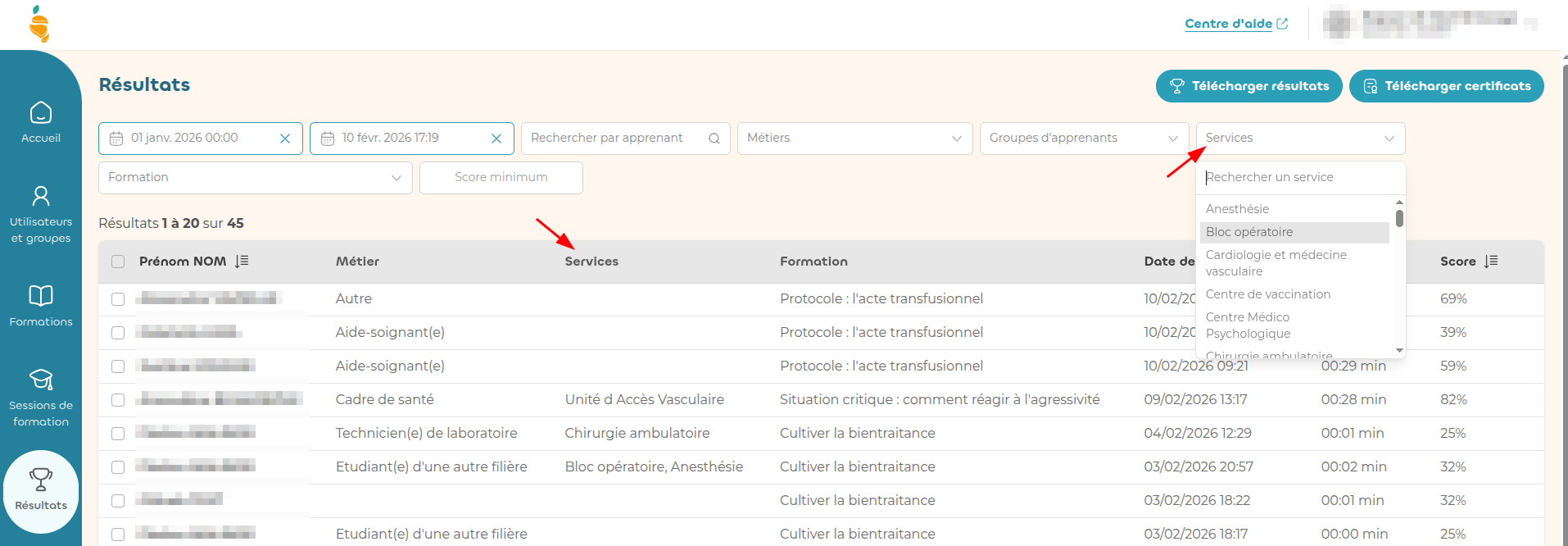Go to Utilisateurs et groupes
Image resolution: width=1568 pixels, height=546 pixels.
[41, 197]
